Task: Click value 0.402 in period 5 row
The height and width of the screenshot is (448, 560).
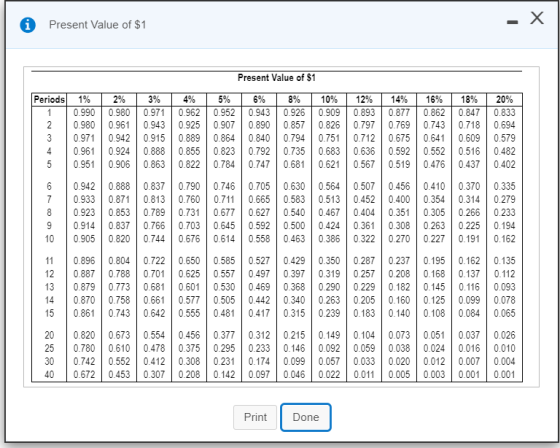Action: [x=504, y=164]
